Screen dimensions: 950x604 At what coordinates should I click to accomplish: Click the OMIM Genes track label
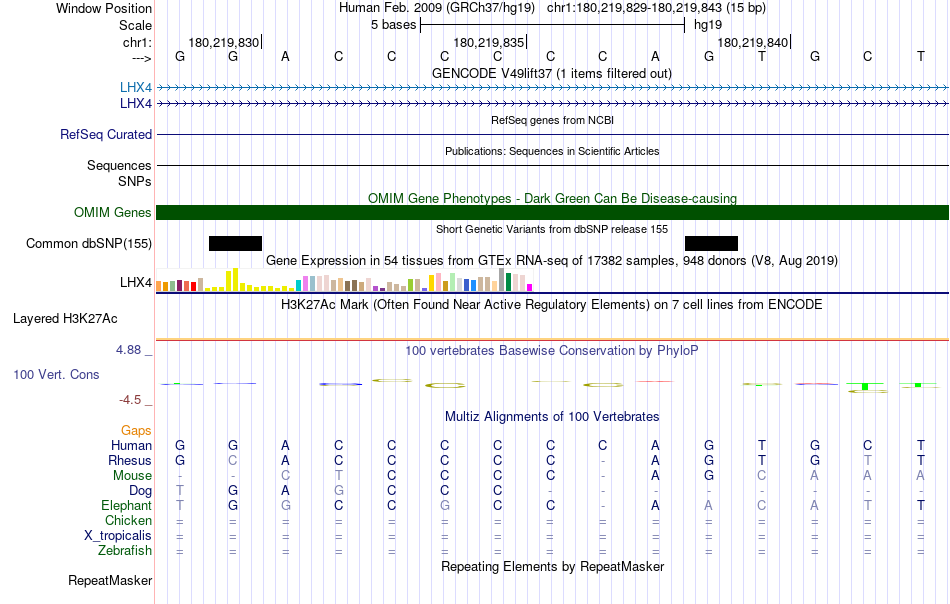click(113, 213)
